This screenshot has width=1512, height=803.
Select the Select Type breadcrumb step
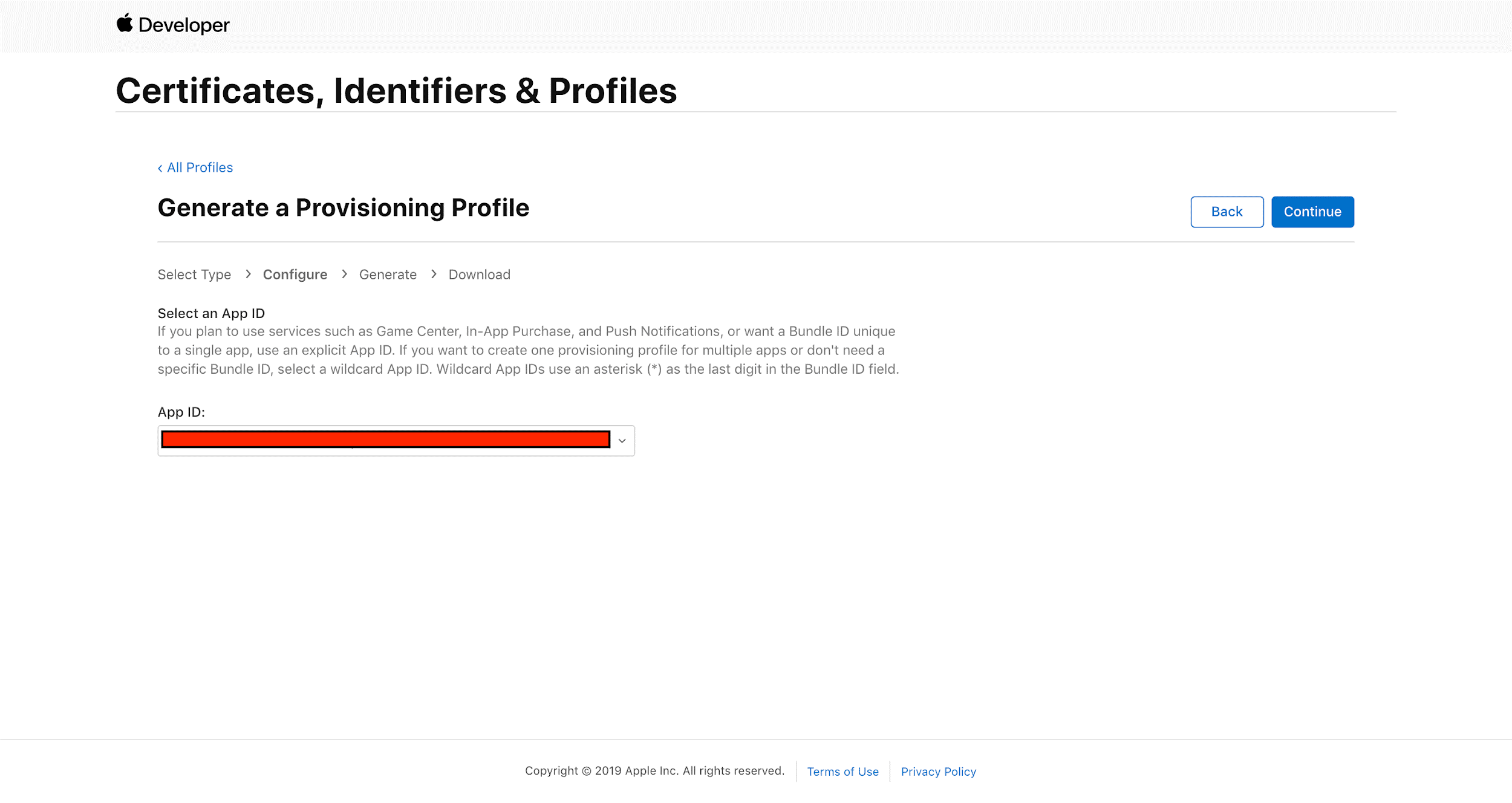click(194, 275)
